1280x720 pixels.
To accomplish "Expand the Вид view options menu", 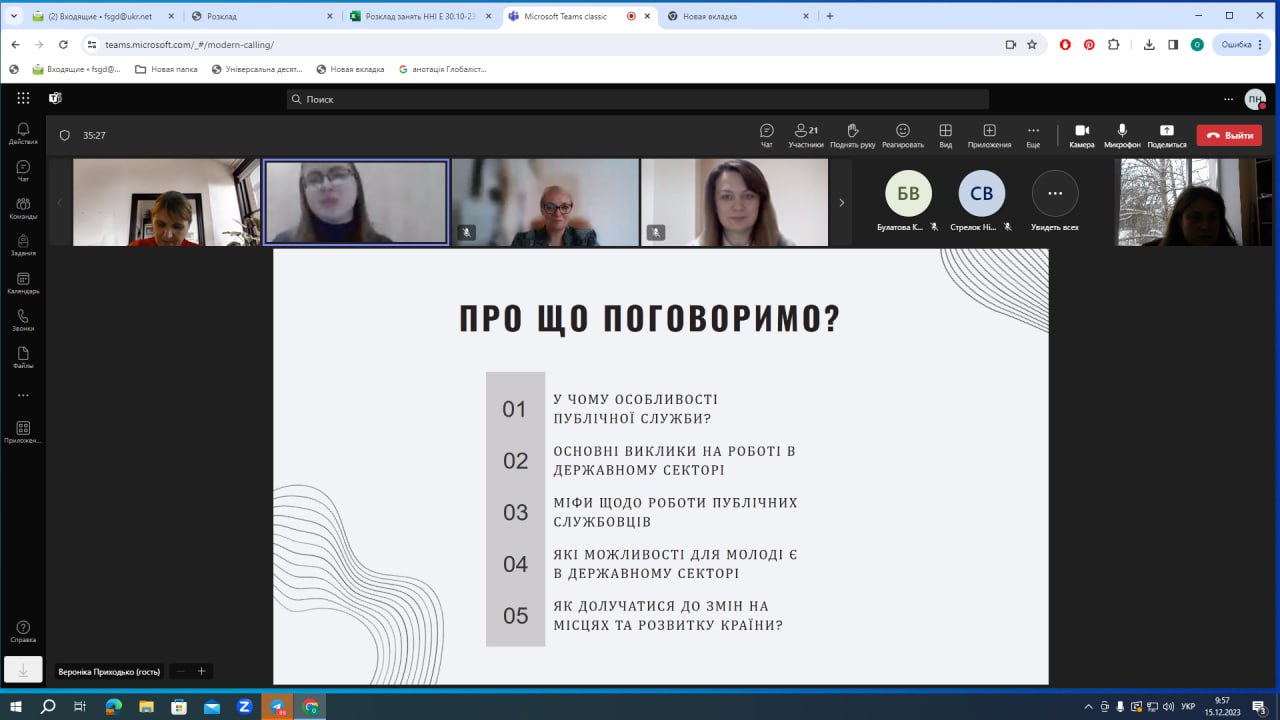I will [x=945, y=135].
